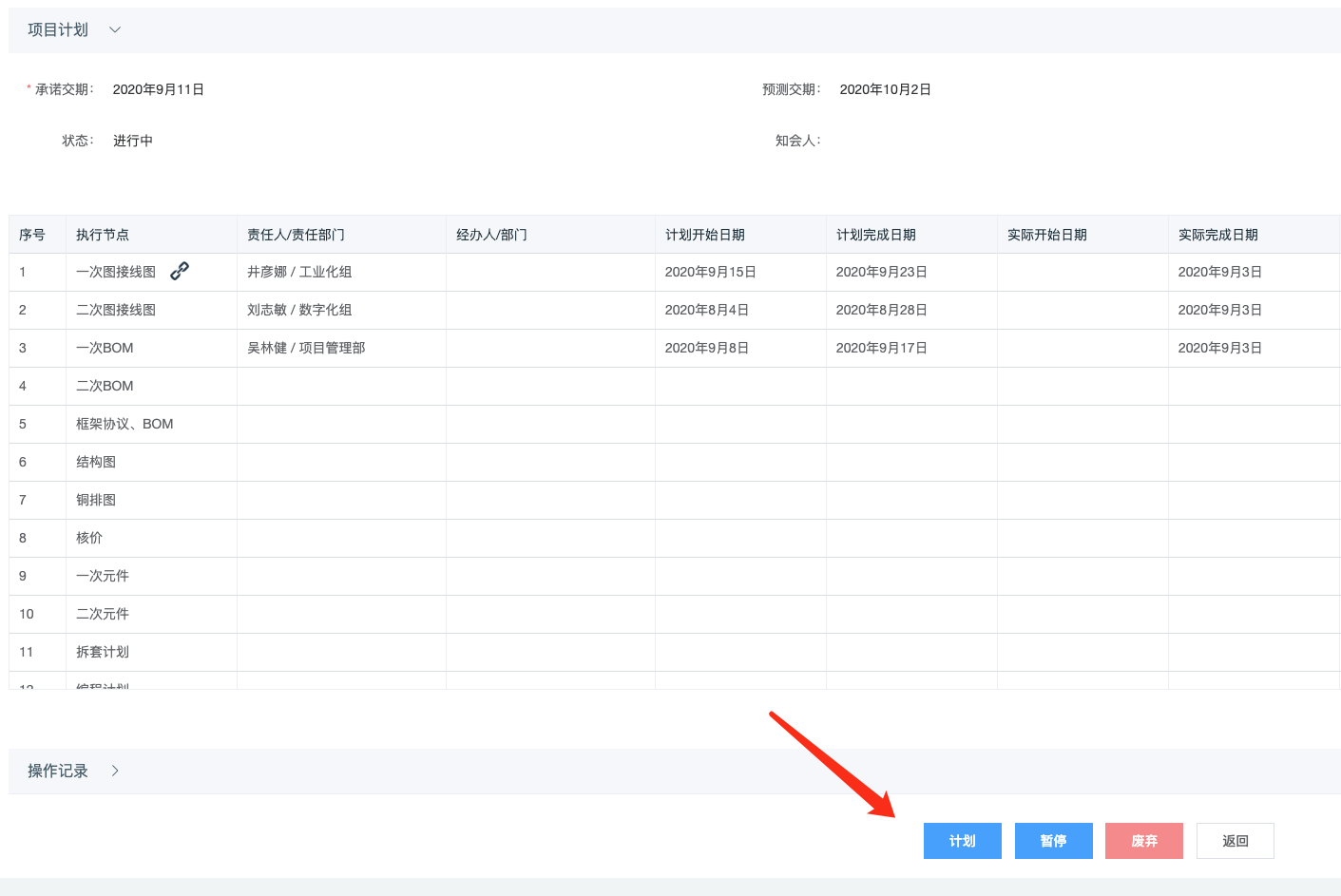Screen dimensions: 1341x896
Task: Click the 状态 value 进行中
Action: 133,141
